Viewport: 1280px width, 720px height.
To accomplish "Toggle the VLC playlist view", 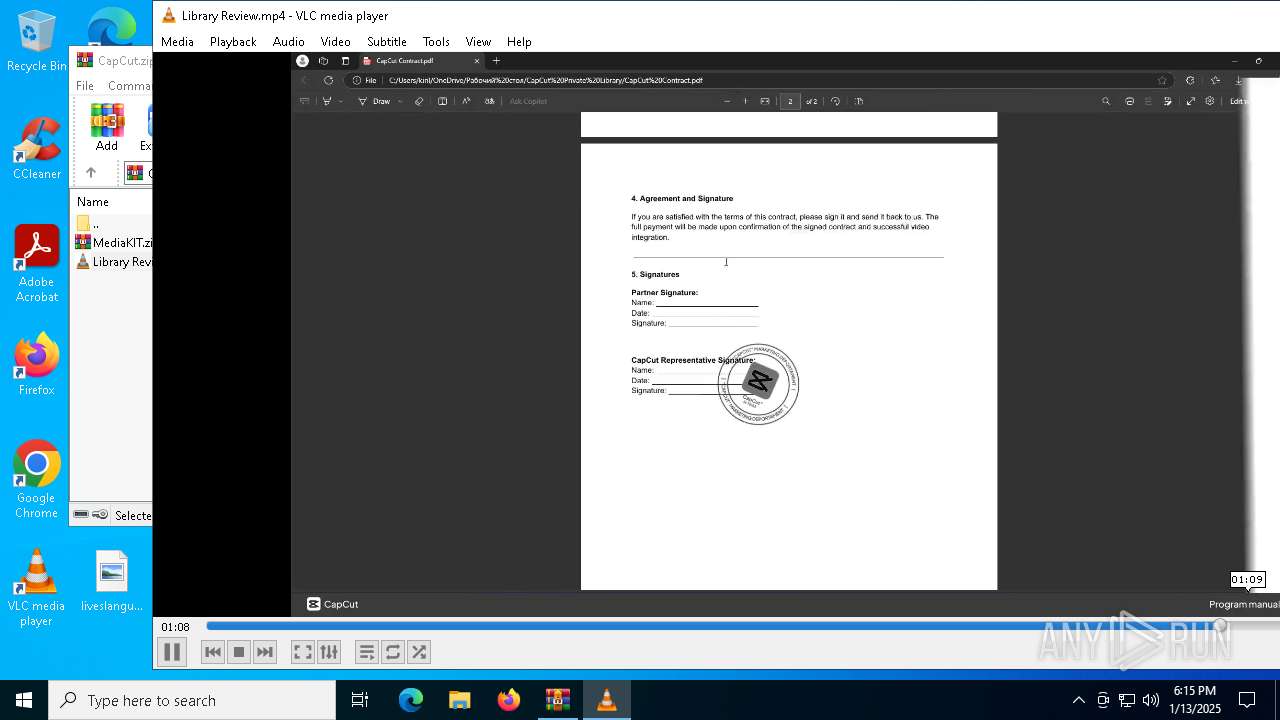I will tap(367, 652).
